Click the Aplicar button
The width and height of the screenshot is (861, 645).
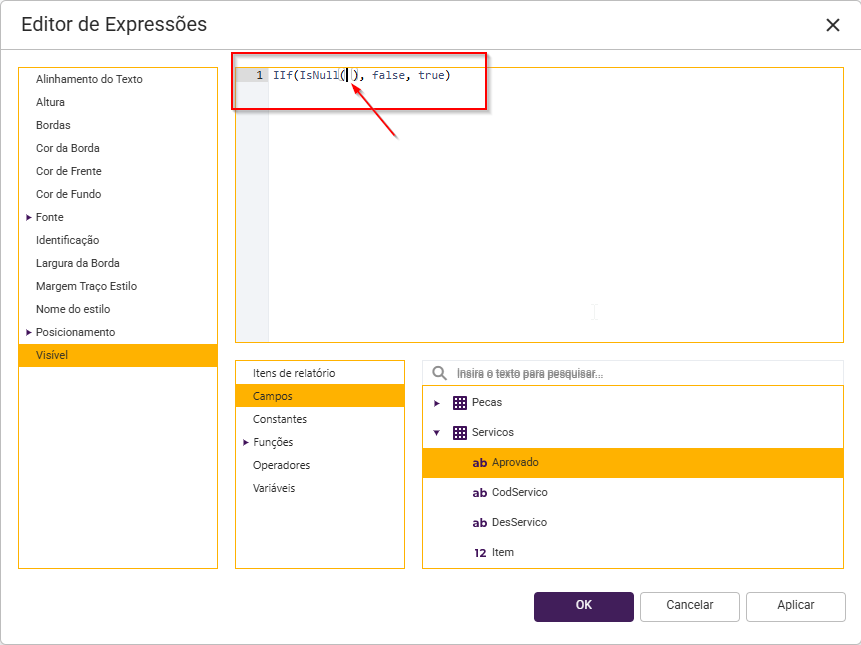click(x=795, y=606)
